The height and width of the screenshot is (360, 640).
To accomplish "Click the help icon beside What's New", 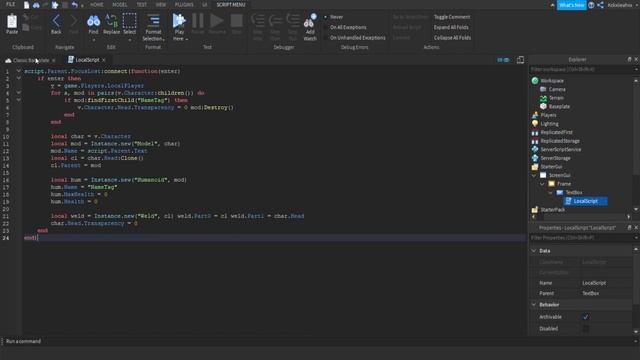I will [591, 5].
